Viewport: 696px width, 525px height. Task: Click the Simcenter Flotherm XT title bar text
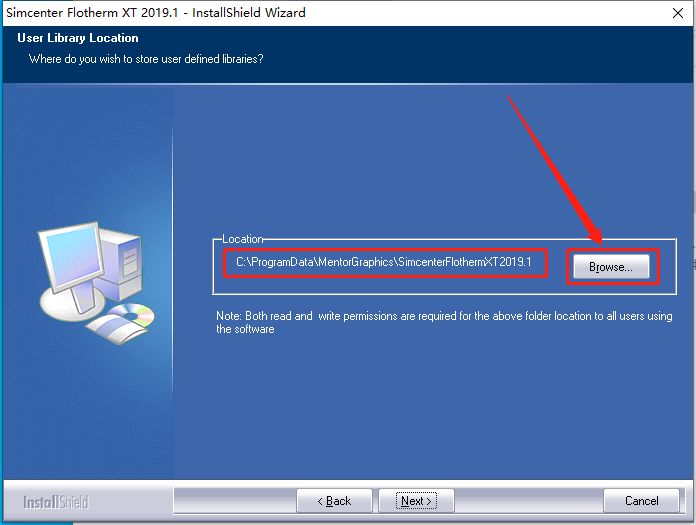156,12
